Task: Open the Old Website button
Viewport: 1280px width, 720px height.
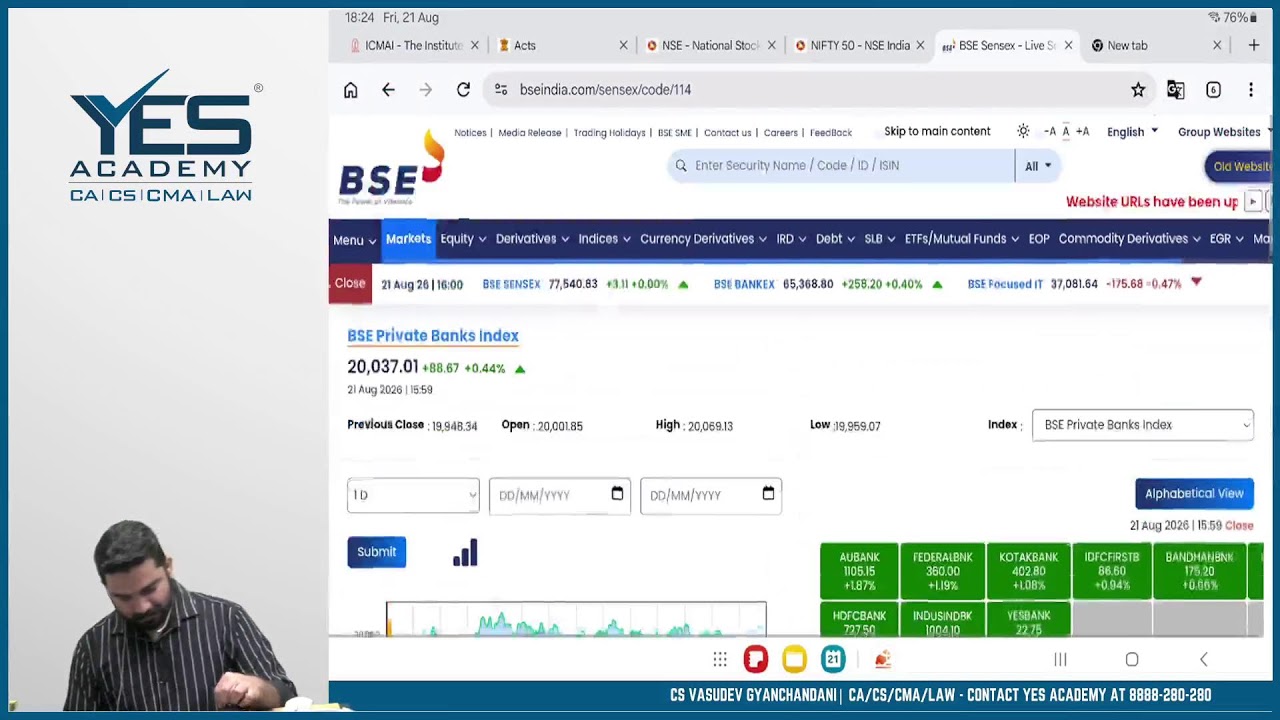Action: [x=1240, y=167]
